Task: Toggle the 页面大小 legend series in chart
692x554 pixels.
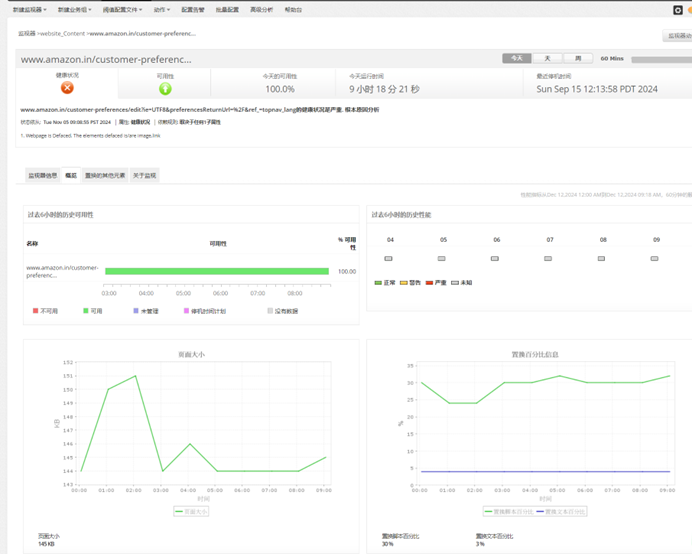Action: click(192, 512)
